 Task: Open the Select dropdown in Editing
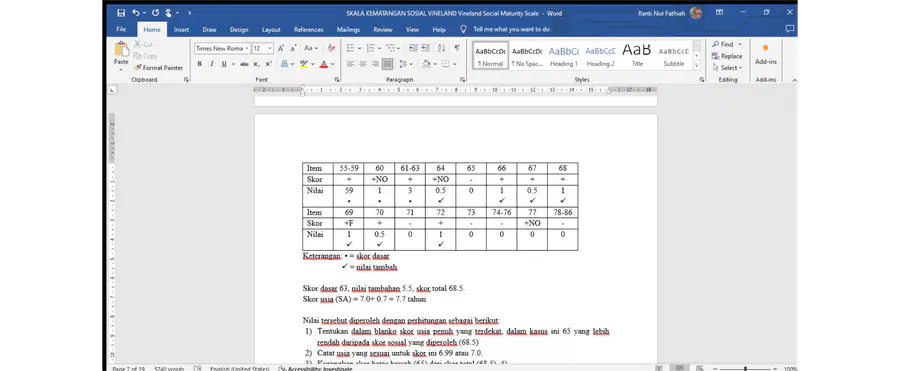coord(727,68)
